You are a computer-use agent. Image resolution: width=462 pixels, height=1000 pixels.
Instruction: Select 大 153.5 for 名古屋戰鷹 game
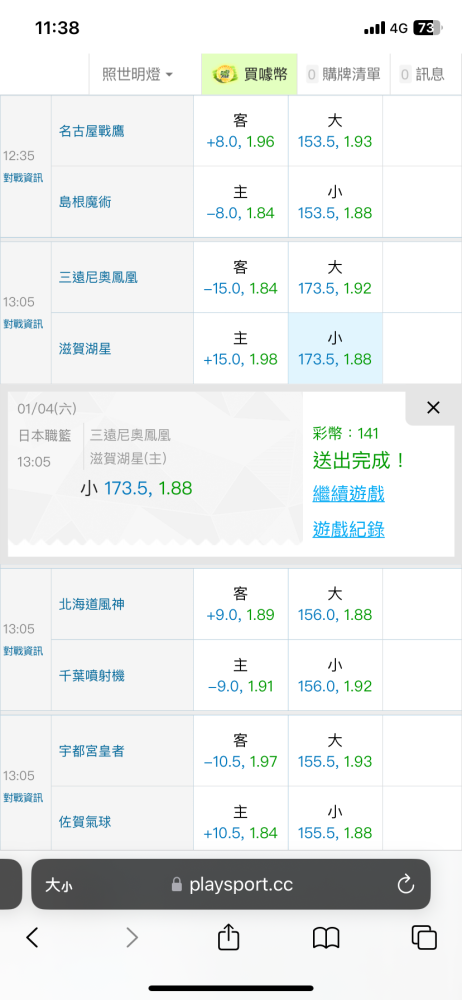335,131
